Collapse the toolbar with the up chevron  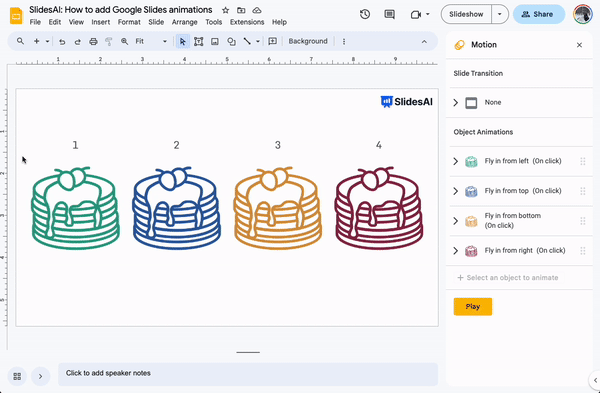coord(424,41)
